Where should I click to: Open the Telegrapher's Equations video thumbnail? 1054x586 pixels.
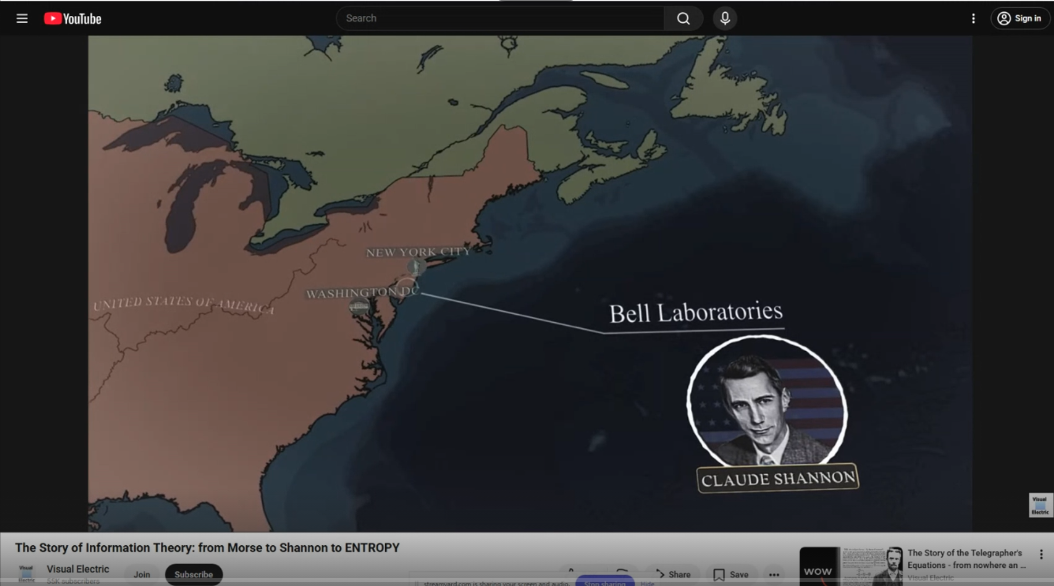(851, 566)
